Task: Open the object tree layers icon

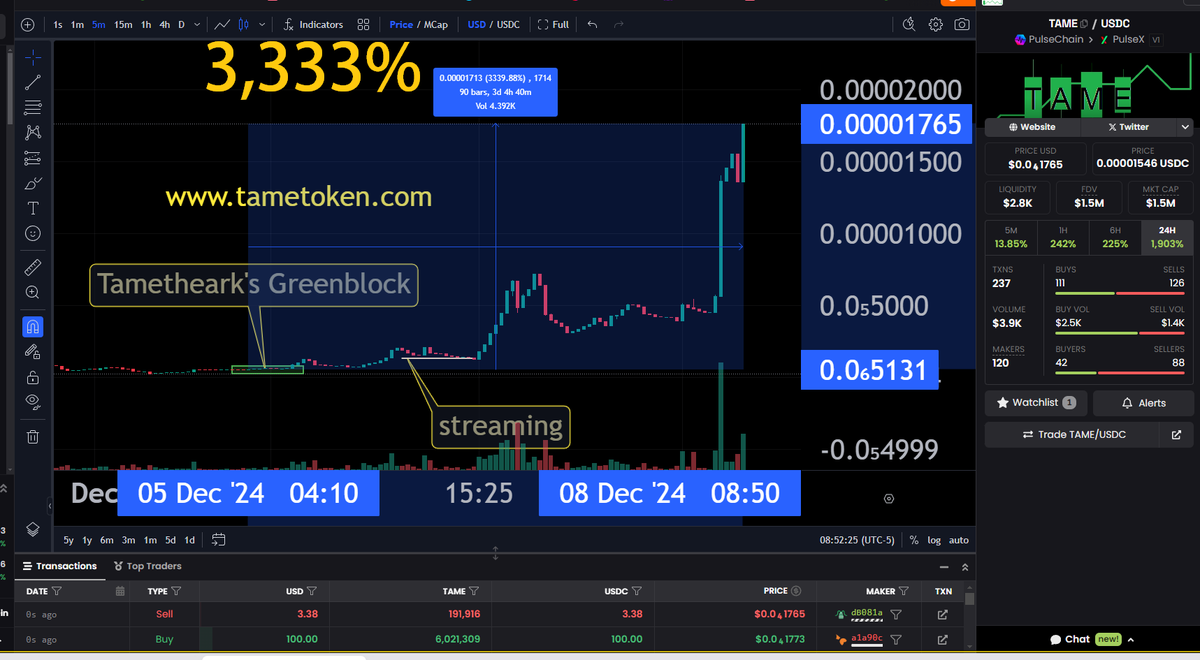Action: tap(33, 529)
